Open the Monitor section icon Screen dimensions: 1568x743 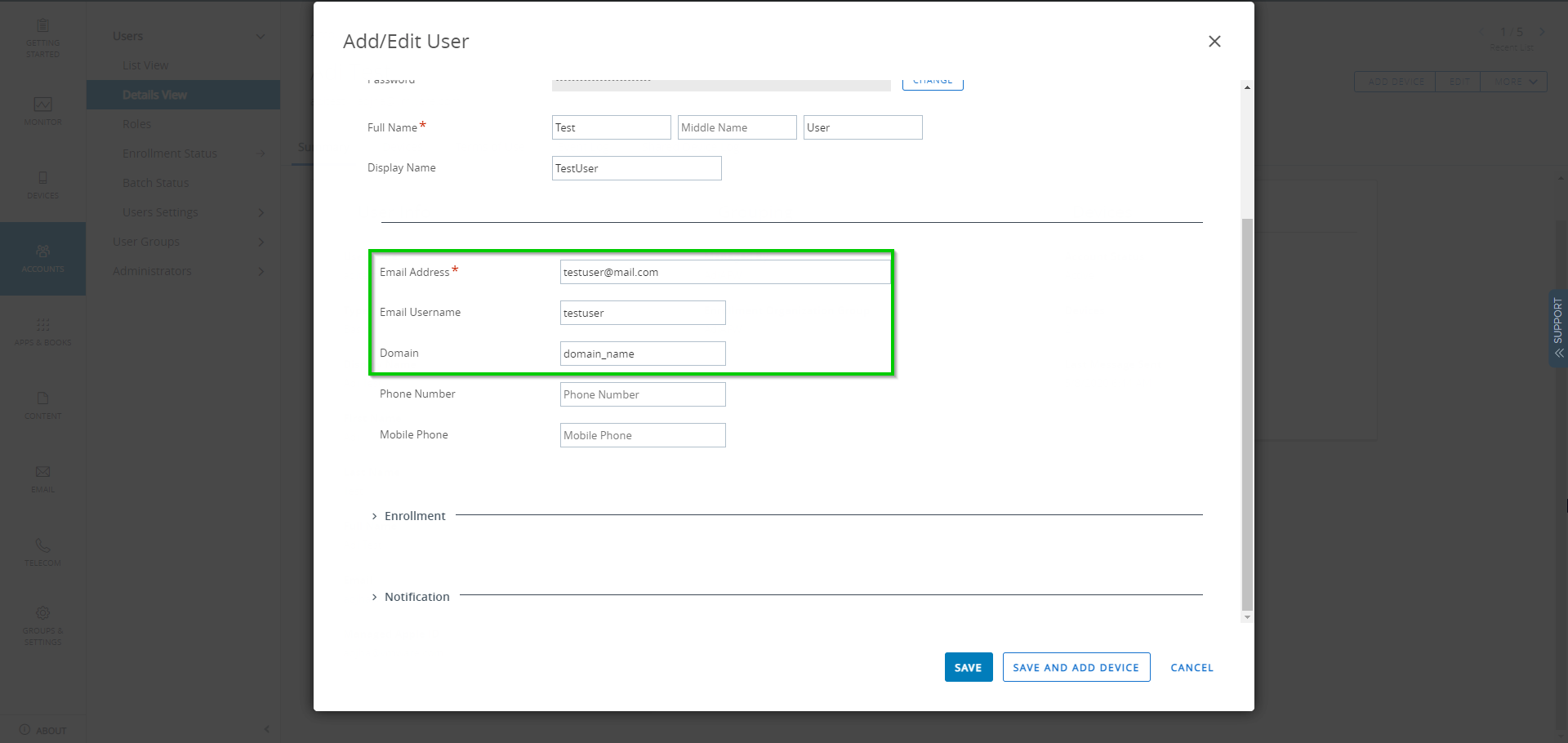click(x=42, y=112)
